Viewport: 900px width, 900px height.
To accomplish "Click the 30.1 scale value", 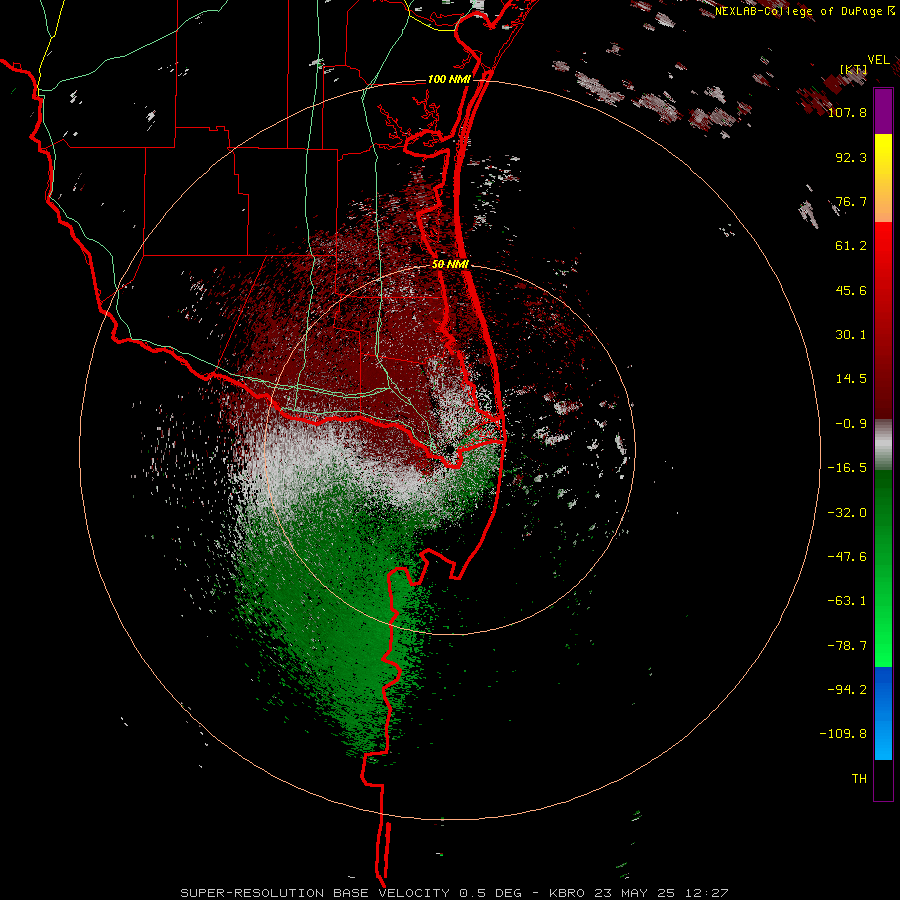I will [851, 335].
